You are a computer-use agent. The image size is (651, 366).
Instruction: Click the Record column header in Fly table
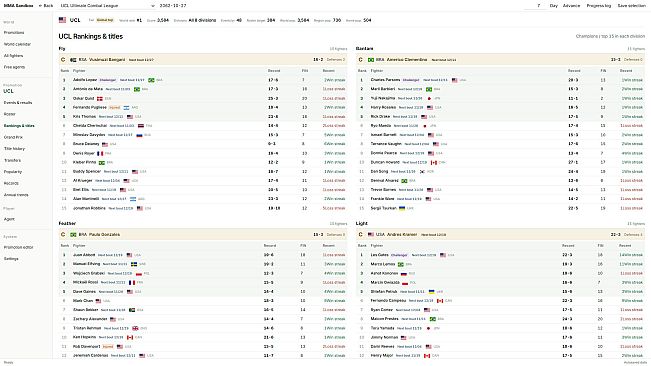[x=274, y=71]
